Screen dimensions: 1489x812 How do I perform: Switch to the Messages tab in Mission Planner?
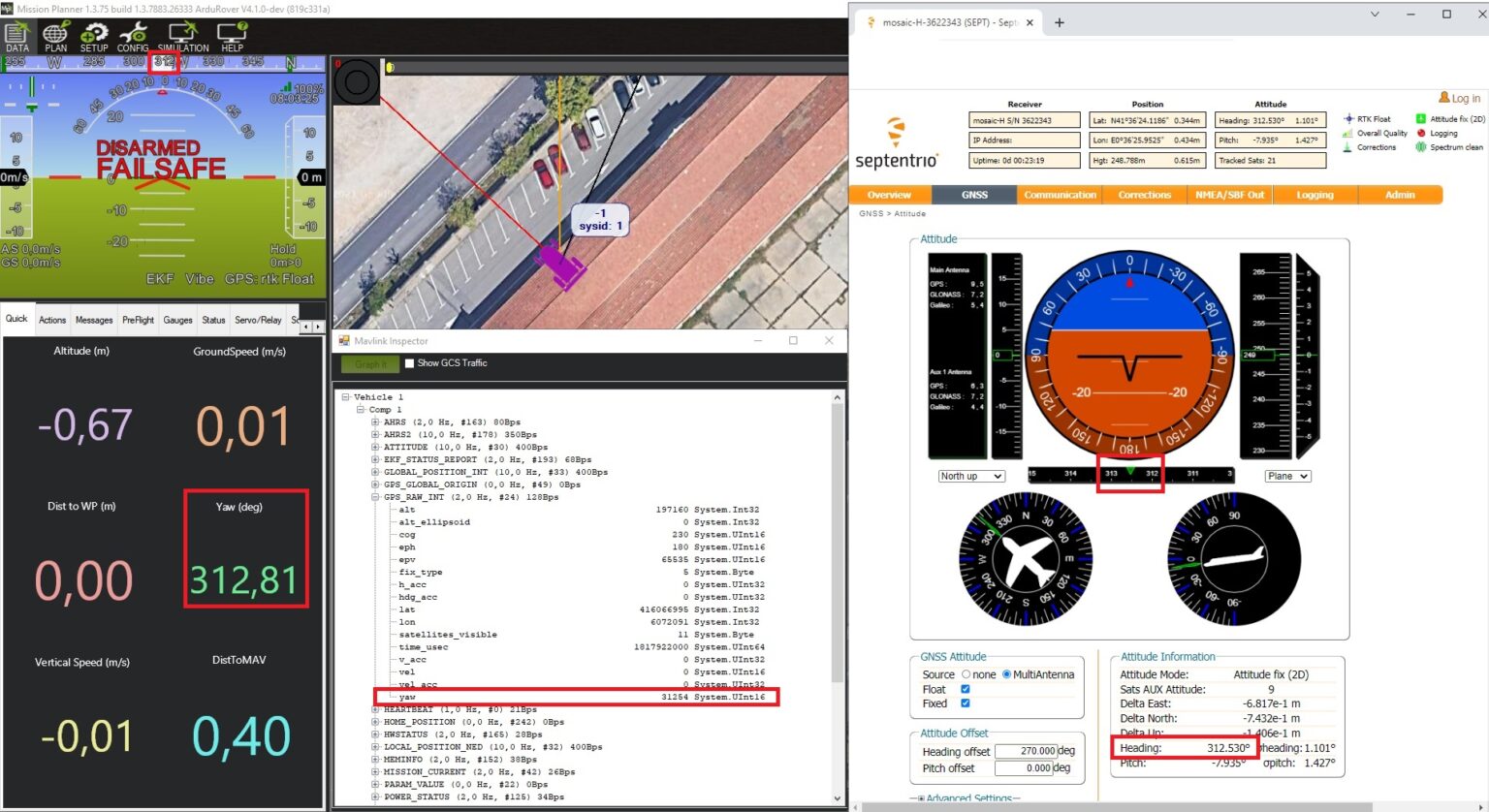click(x=93, y=319)
